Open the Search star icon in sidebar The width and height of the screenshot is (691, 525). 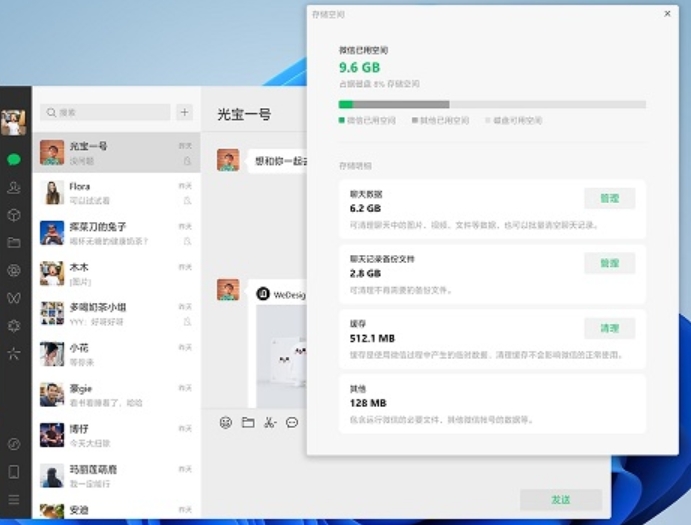14,353
